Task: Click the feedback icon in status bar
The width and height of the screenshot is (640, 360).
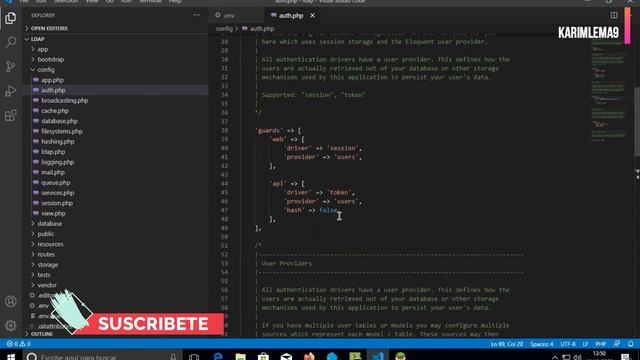Action: point(617,344)
